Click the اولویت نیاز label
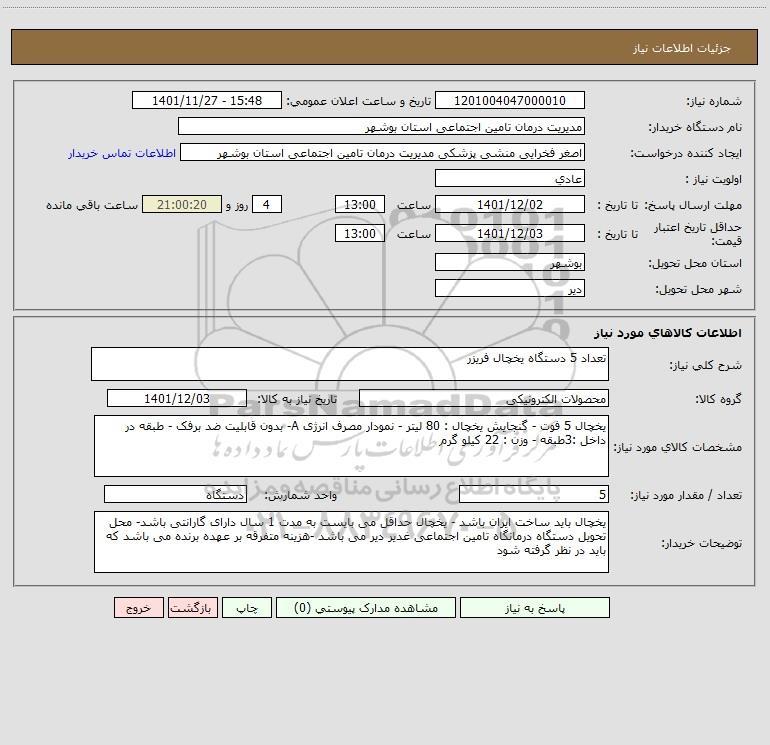The height and width of the screenshot is (745, 770). pyautogui.click(x=714, y=180)
